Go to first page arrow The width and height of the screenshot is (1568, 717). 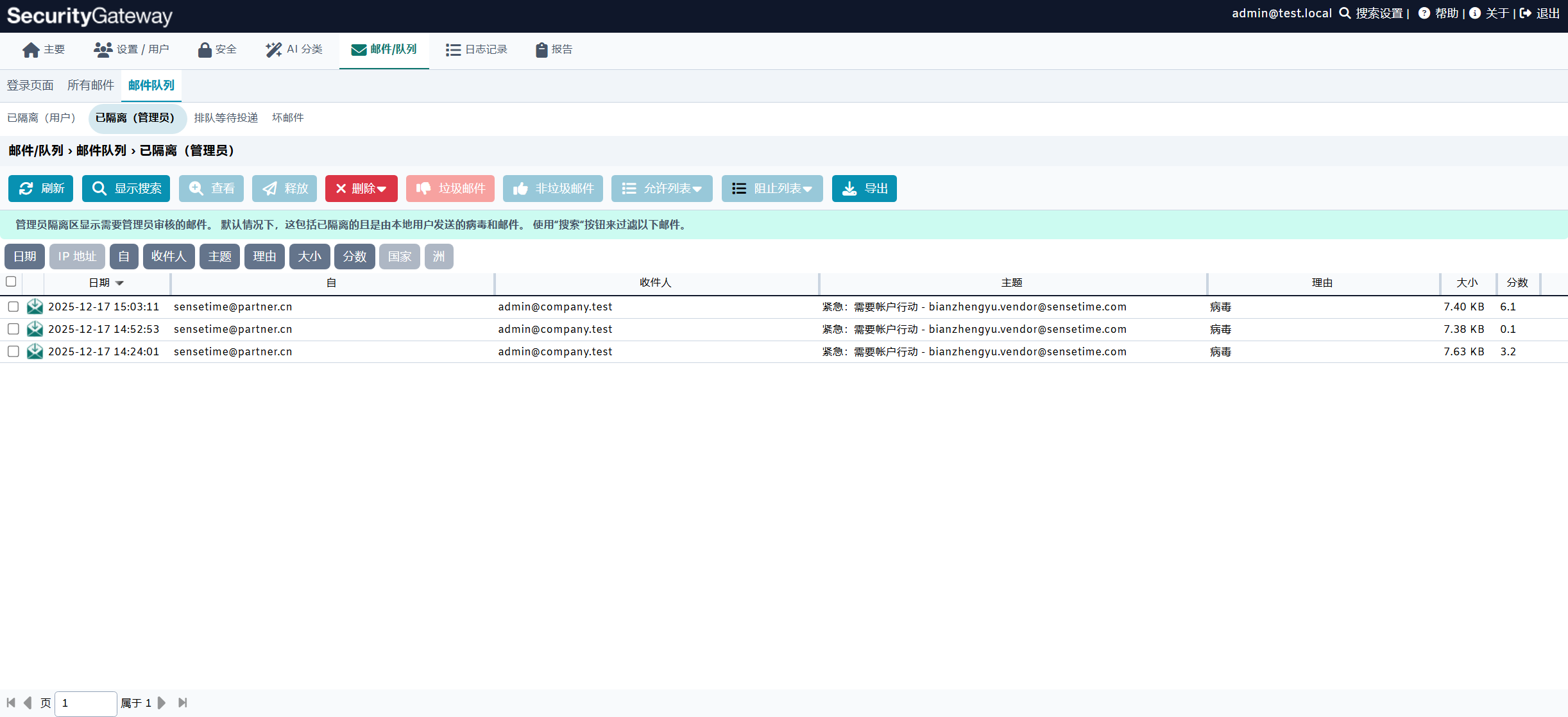pyautogui.click(x=11, y=703)
